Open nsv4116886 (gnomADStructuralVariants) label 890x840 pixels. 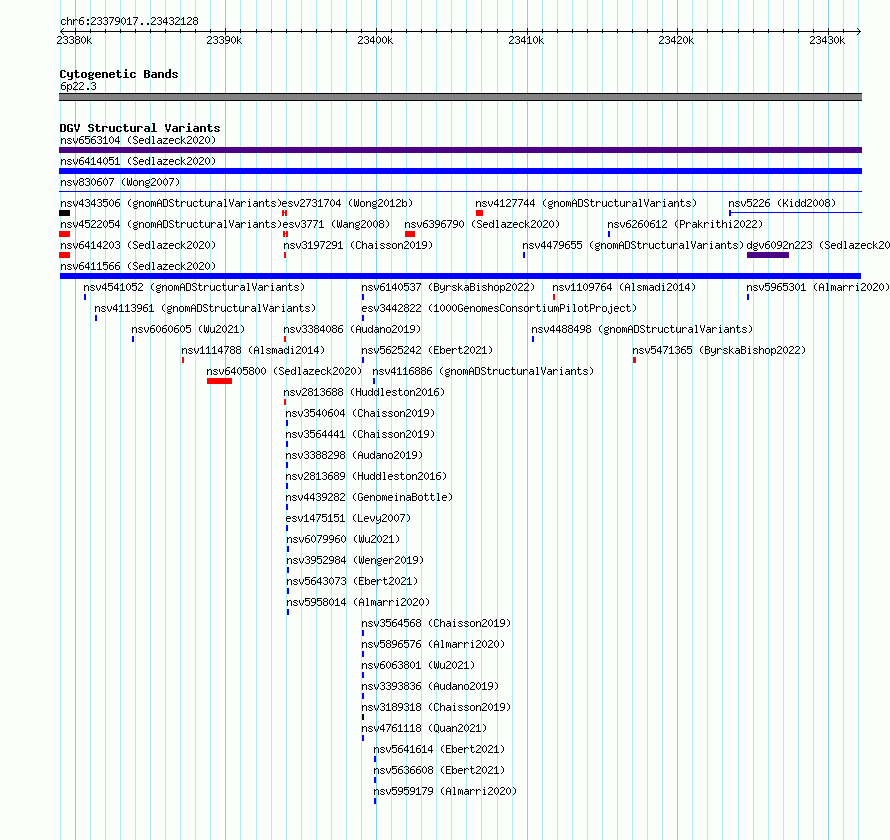click(x=483, y=371)
